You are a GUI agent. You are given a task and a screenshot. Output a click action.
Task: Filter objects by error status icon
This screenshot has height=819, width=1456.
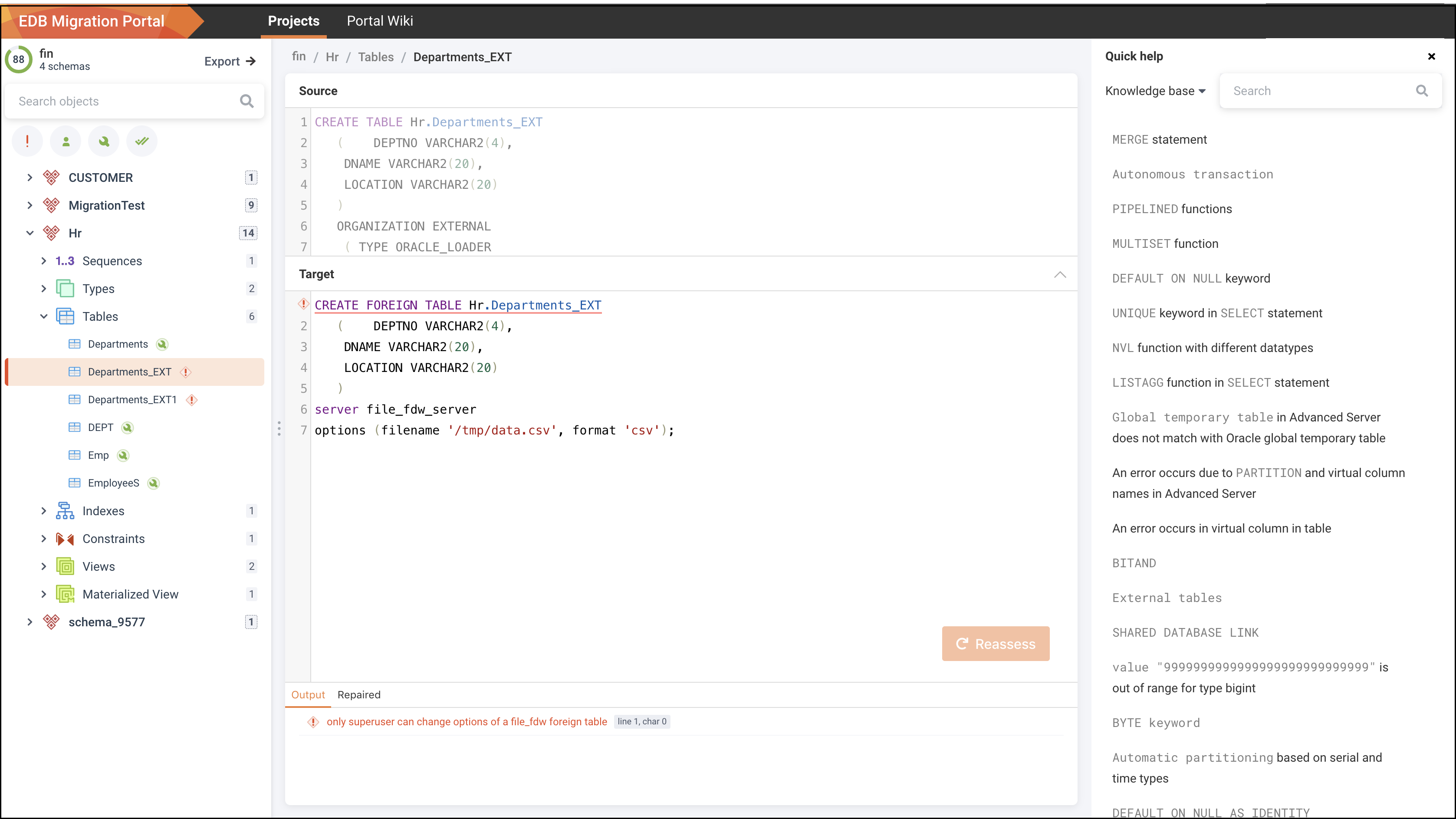click(27, 141)
